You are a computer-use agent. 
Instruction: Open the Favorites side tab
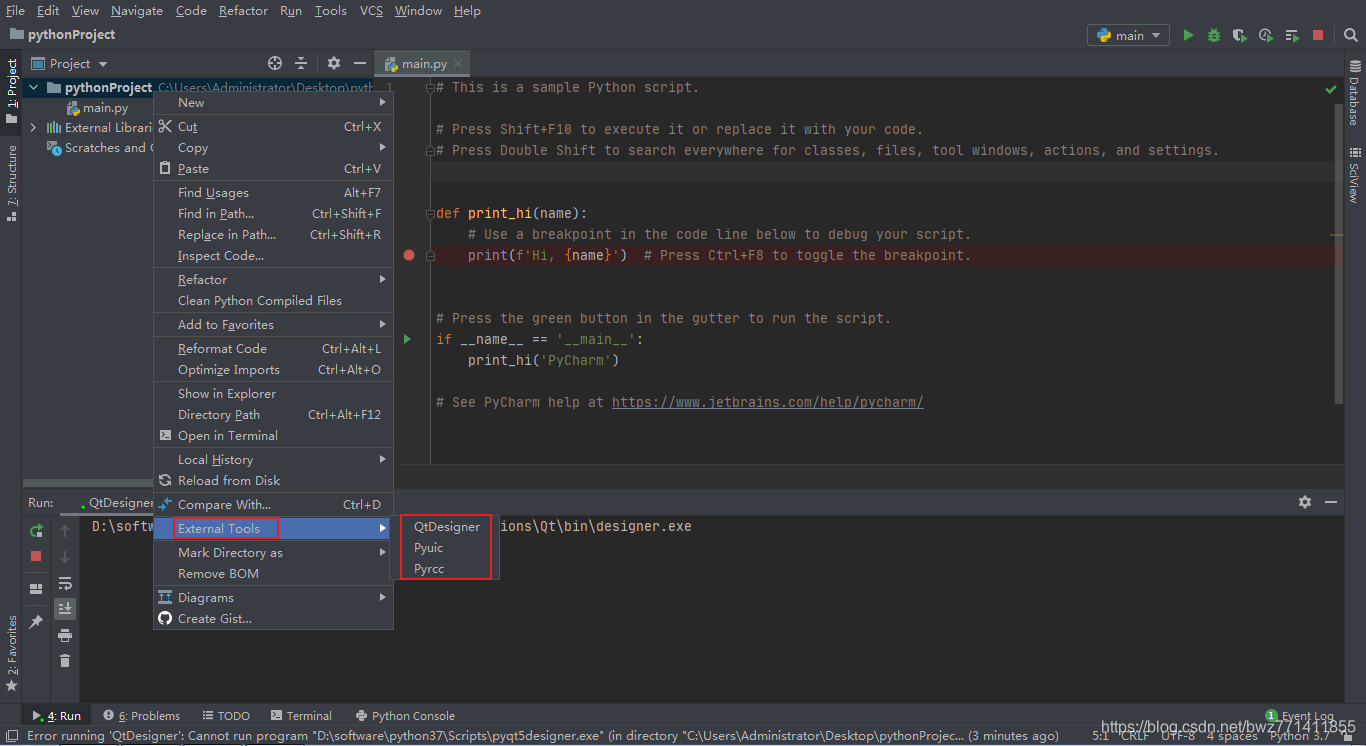(x=12, y=653)
